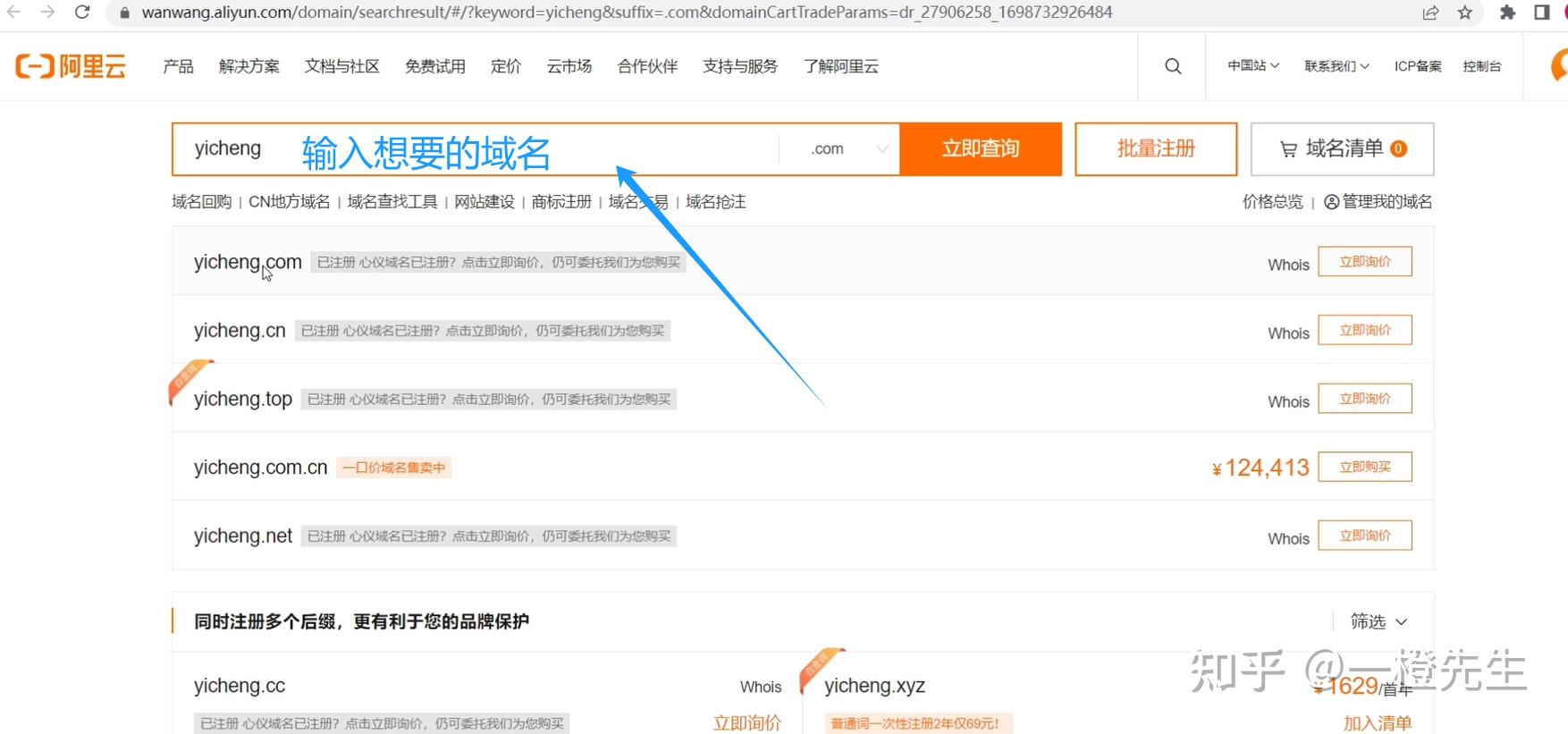Click 立即询价 for yicheng.net
The width and height of the screenshot is (1568, 734).
click(1365, 536)
